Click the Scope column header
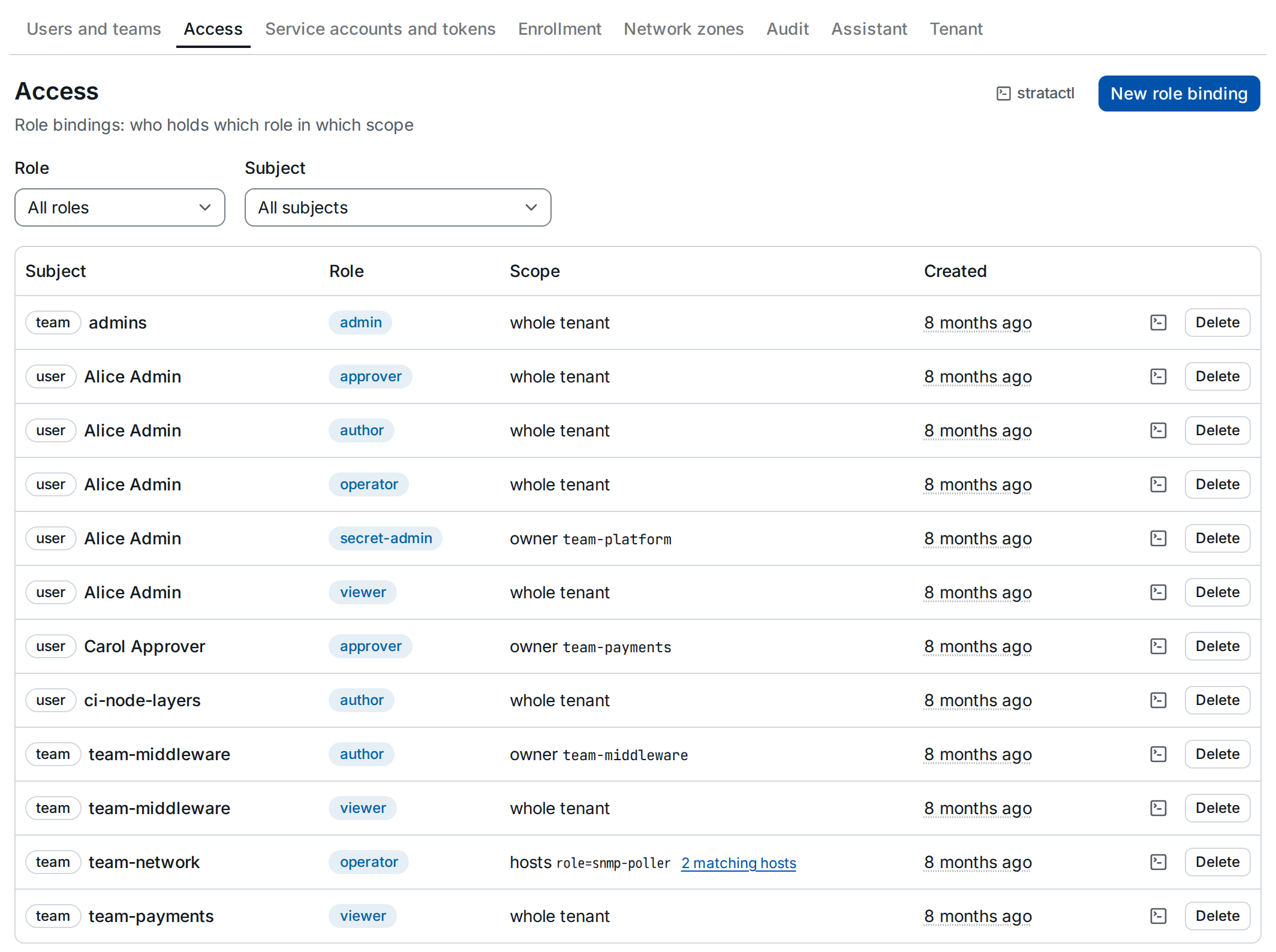 tap(535, 271)
